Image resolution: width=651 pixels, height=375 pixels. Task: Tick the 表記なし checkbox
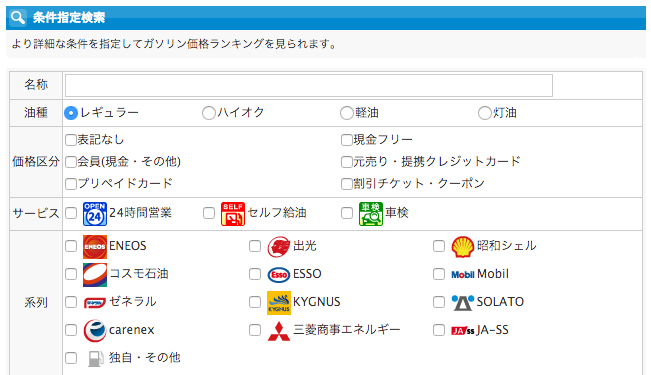(x=71, y=140)
